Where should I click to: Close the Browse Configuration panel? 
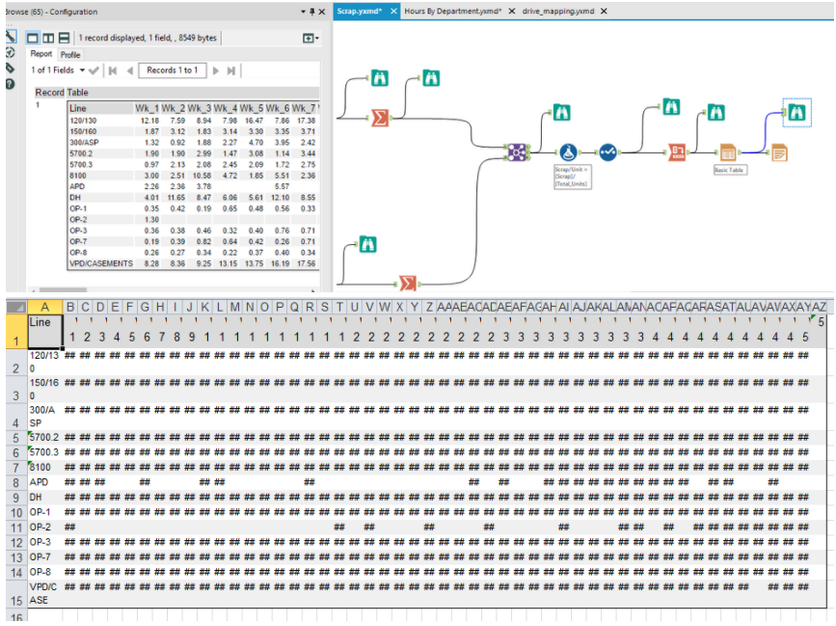pos(321,11)
